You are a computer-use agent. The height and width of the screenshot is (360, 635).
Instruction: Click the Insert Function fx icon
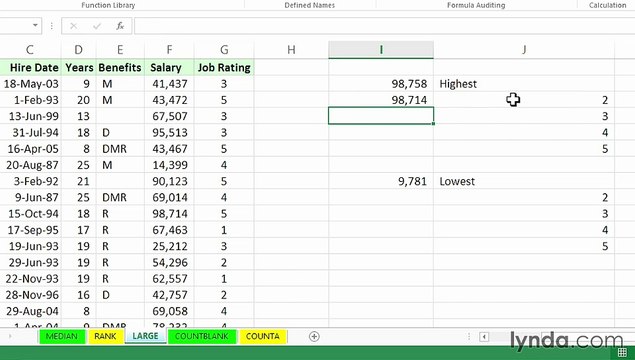[x=120, y=26]
